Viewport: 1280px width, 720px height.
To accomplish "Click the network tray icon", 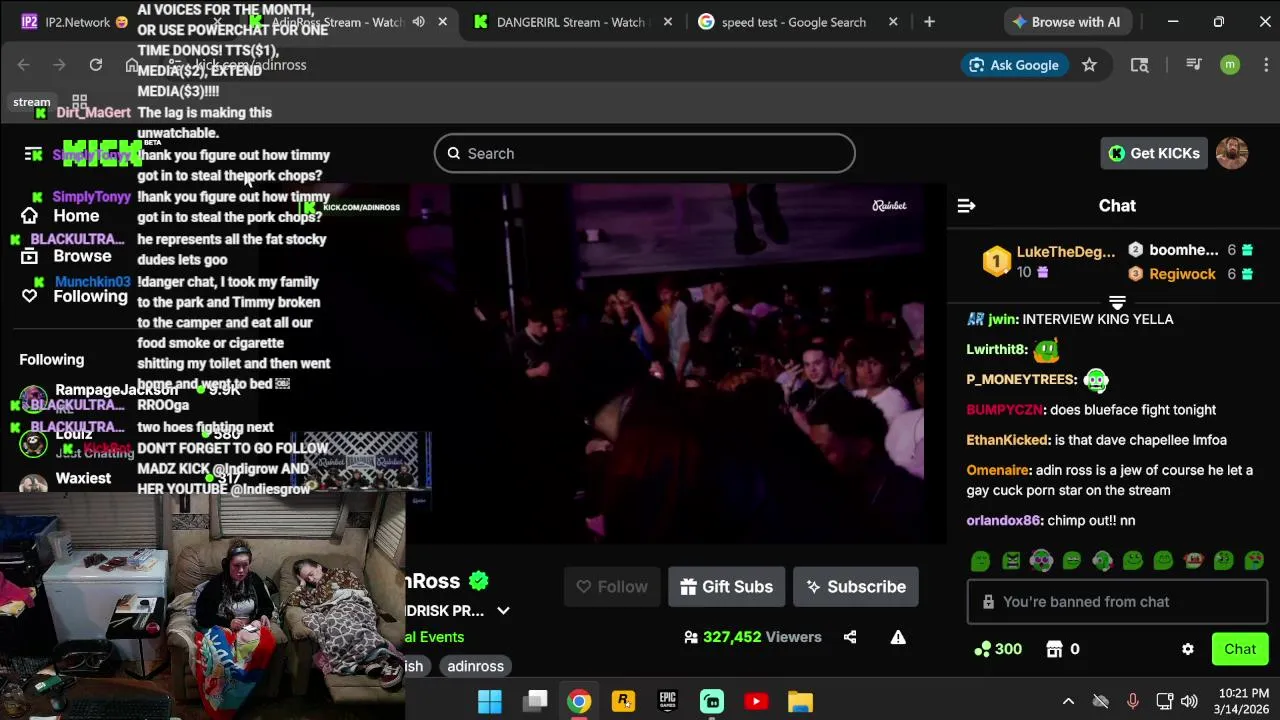I will tap(1164, 701).
